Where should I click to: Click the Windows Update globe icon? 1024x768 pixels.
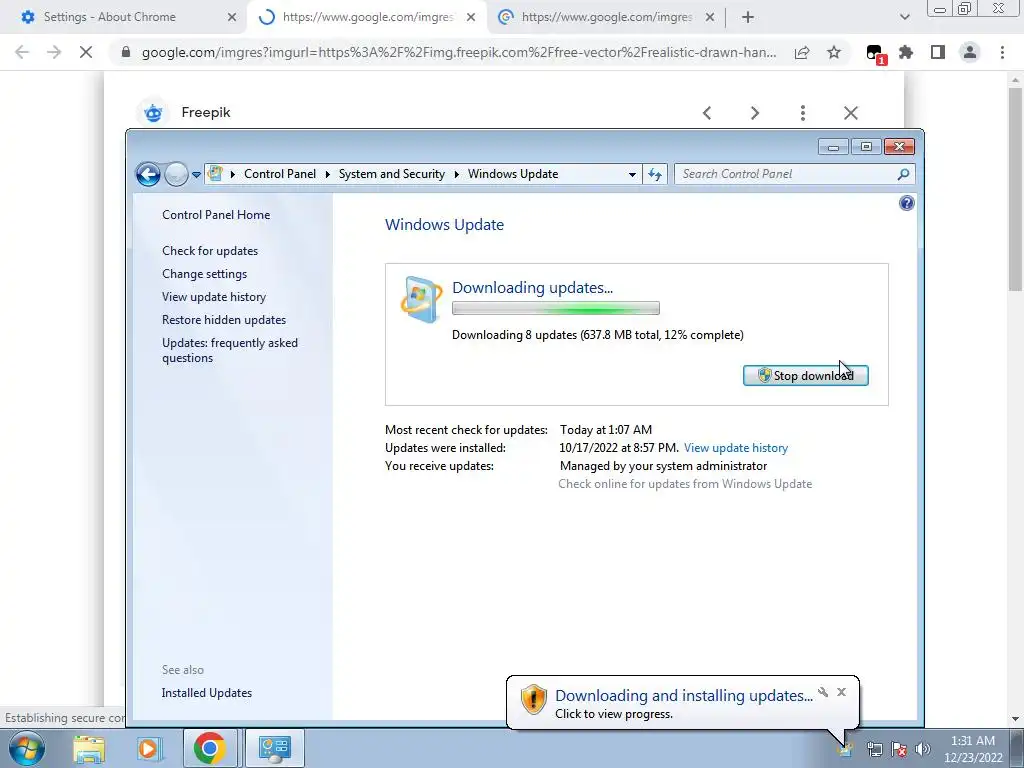point(421,300)
